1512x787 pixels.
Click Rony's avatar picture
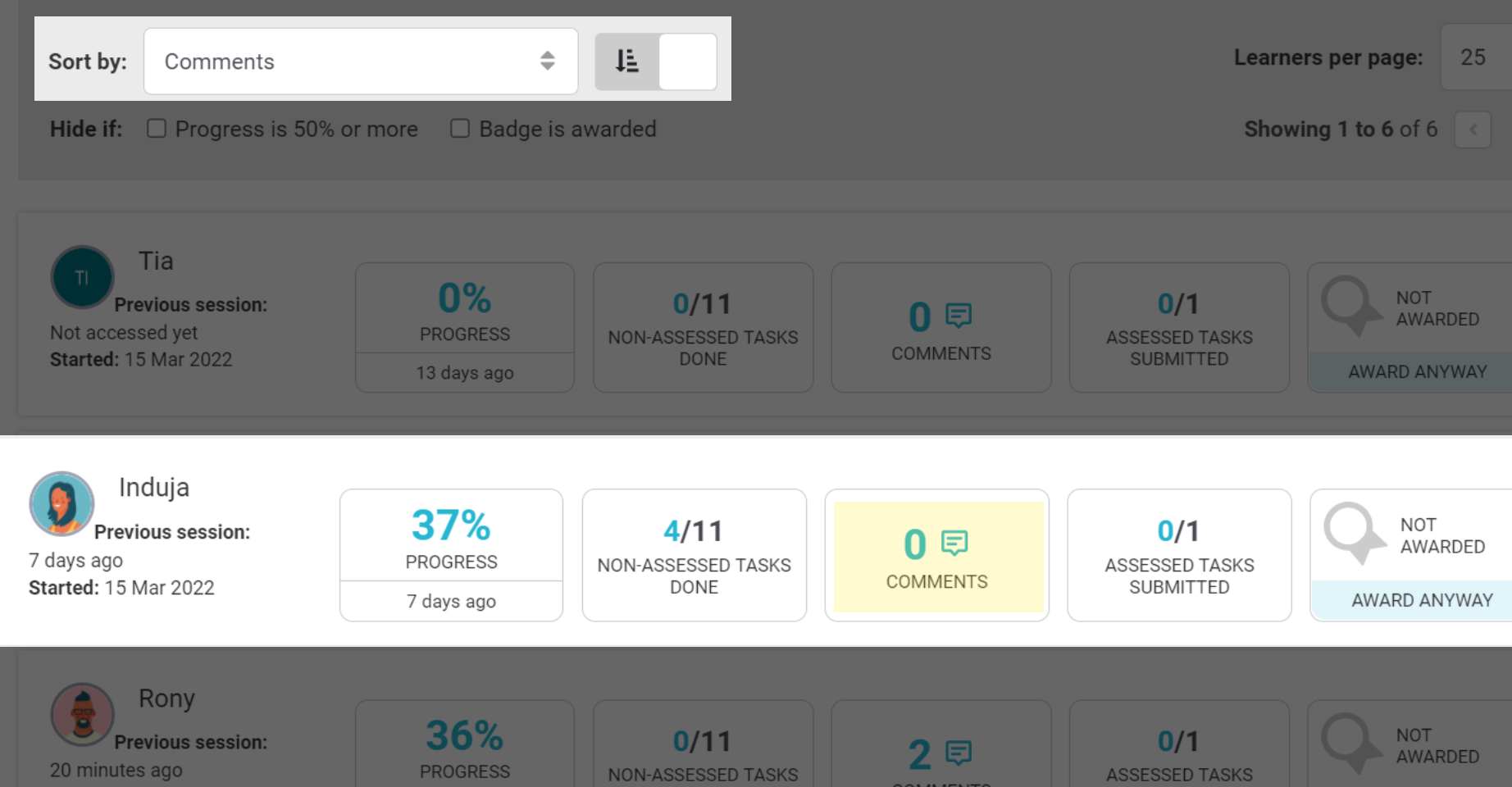point(83,714)
